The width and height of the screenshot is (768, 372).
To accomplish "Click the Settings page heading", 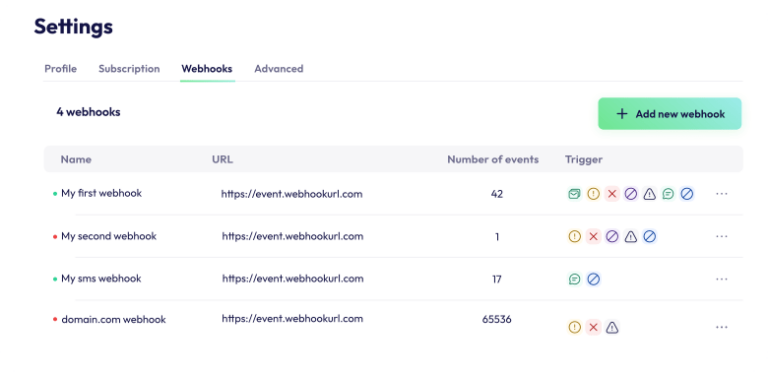I will coord(73,26).
